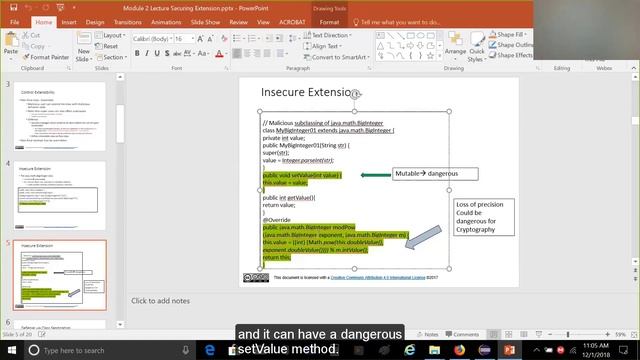Clear all formatting icon
Image resolution: width=640 pixels, height=360 pixels.
click(224, 39)
